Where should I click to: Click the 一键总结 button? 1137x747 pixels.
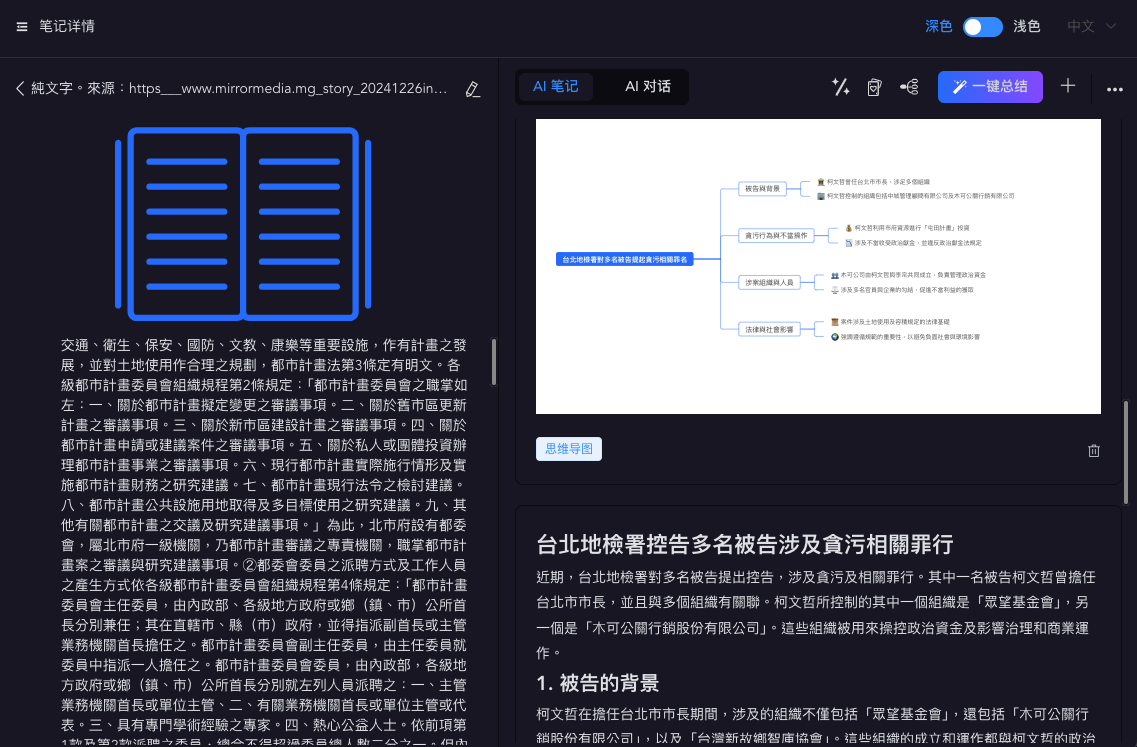(x=990, y=87)
